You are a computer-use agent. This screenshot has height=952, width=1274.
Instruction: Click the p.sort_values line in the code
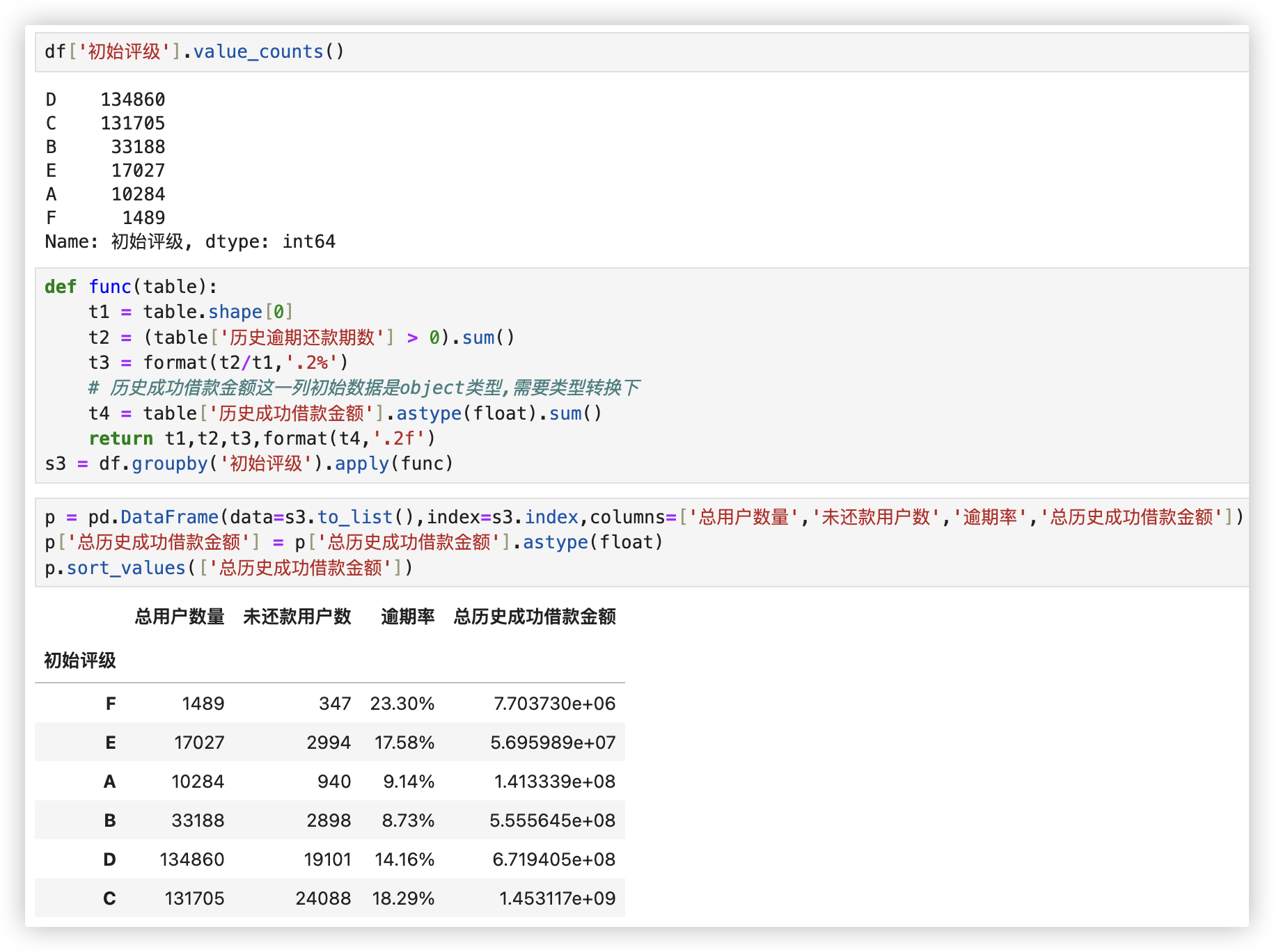[x=228, y=568]
